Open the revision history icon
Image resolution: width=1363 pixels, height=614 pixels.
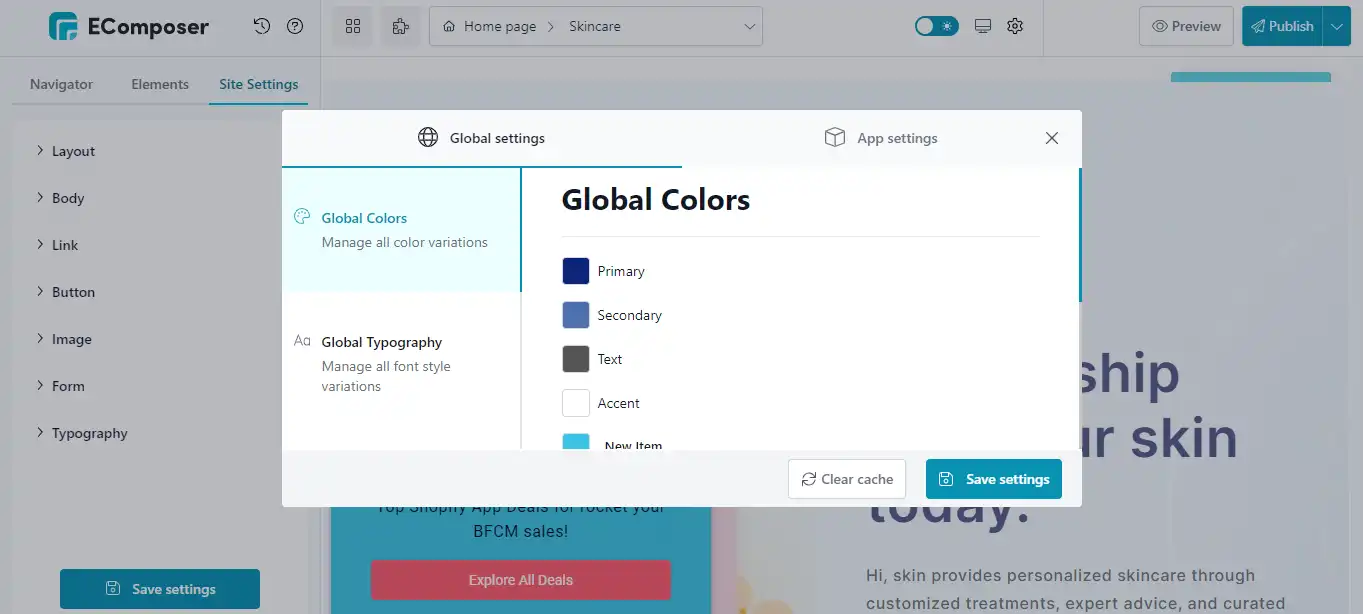pyautogui.click(x=262, y=27)
